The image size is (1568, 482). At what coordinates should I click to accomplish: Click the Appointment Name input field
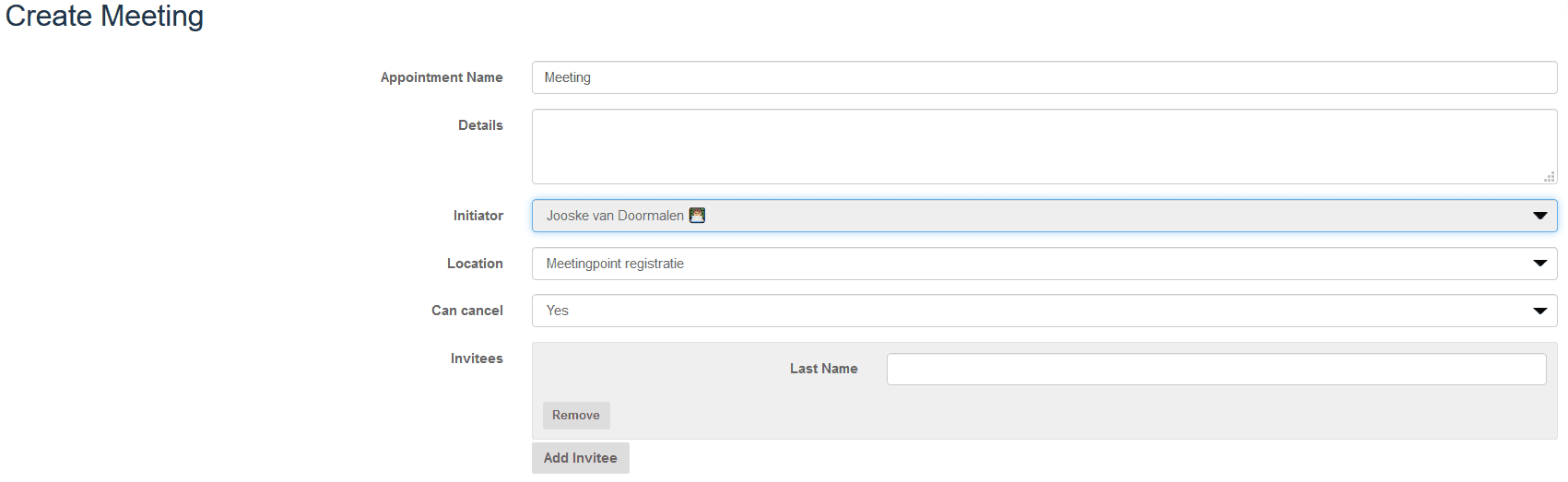point(1044,77)
